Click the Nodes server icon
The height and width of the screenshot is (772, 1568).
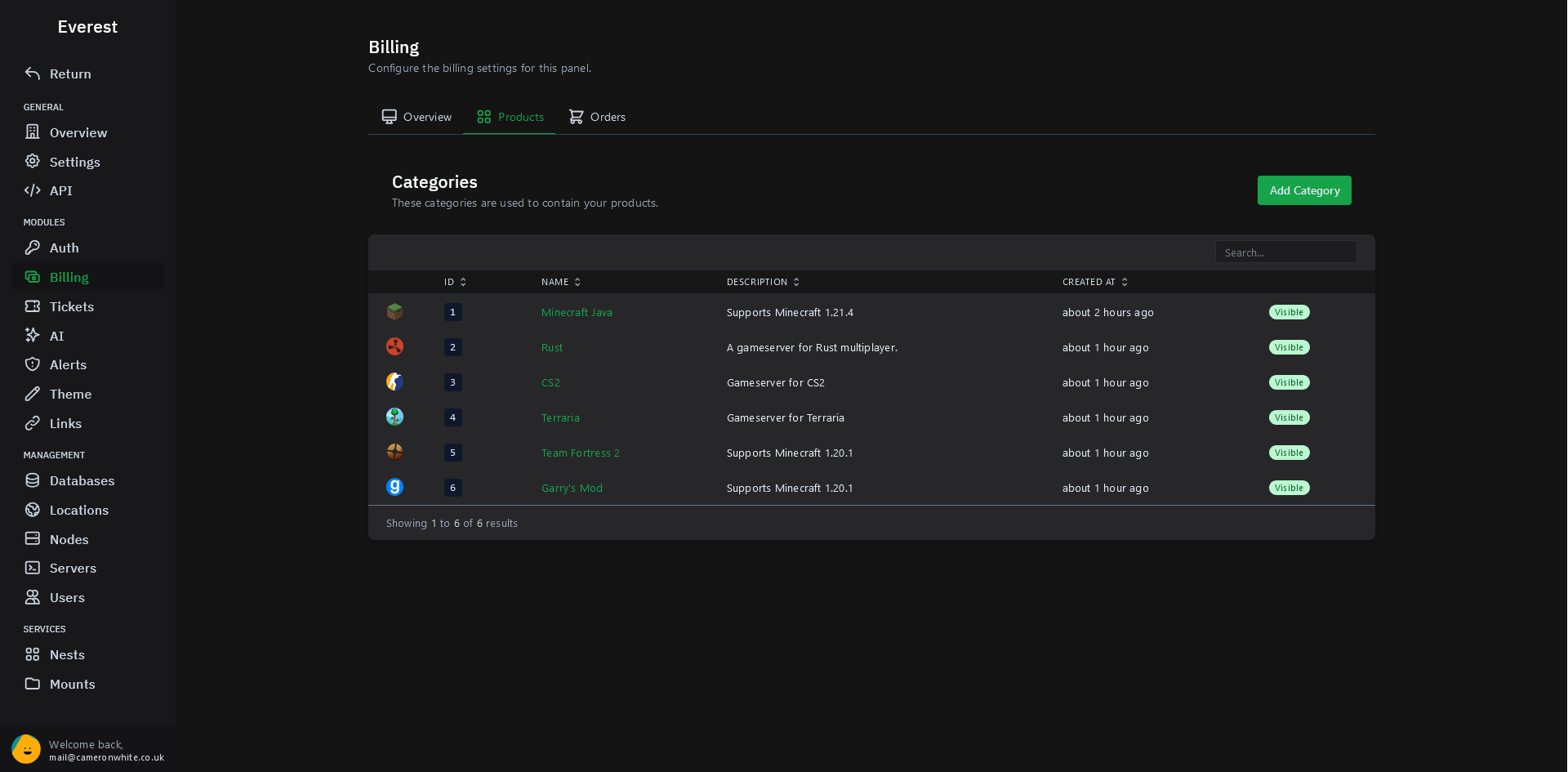(33, 538)
